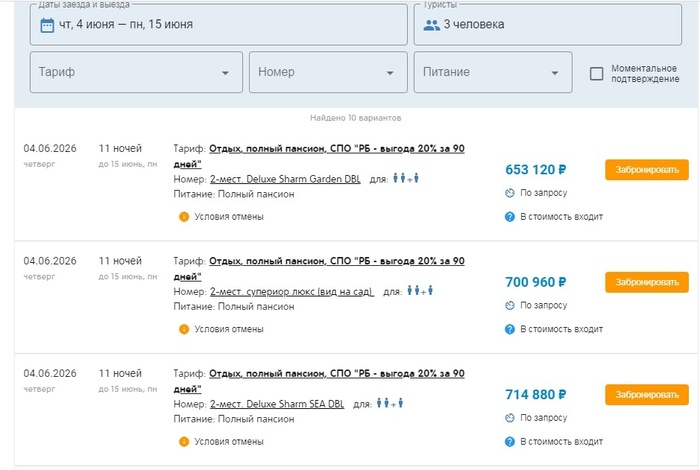
Task: Open the first offer's tariff link
Action: click(x=340, y=149)
